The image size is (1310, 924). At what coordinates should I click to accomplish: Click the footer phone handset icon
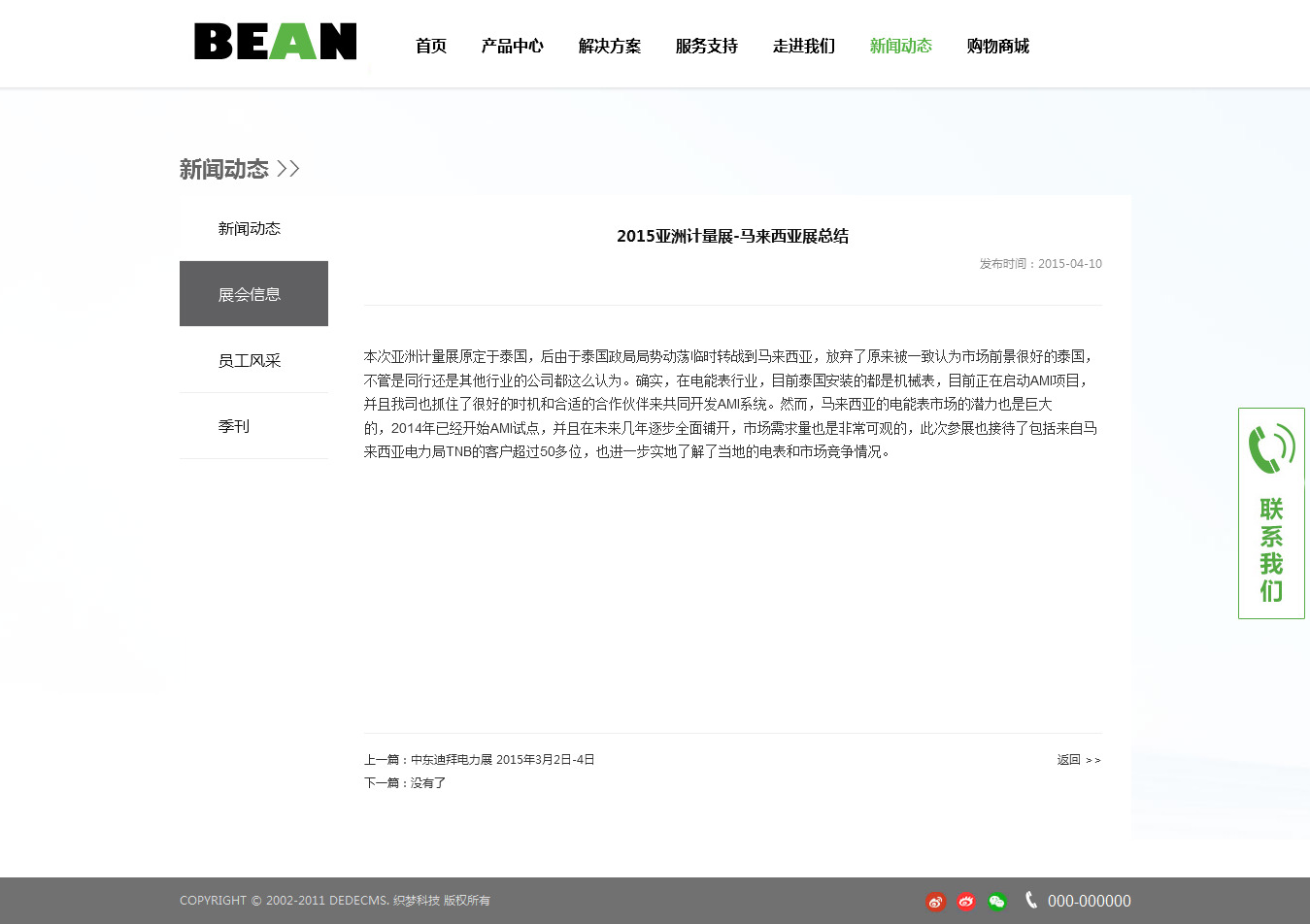coord(1030,901)
